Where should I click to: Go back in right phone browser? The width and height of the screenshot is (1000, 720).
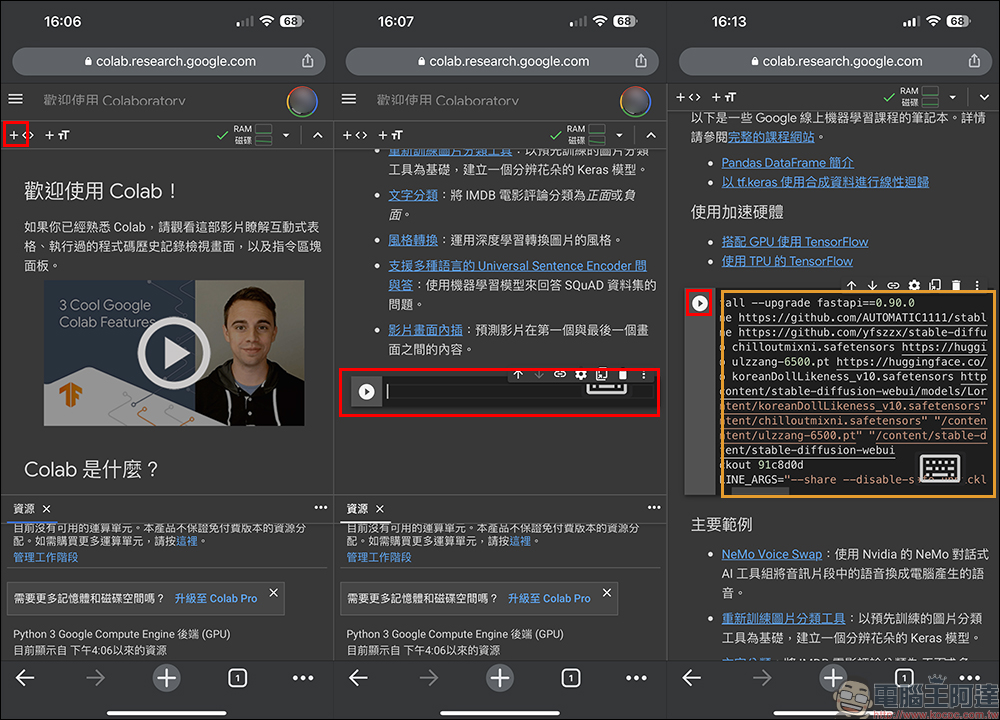pyautogui.click(x=691, y=678)
